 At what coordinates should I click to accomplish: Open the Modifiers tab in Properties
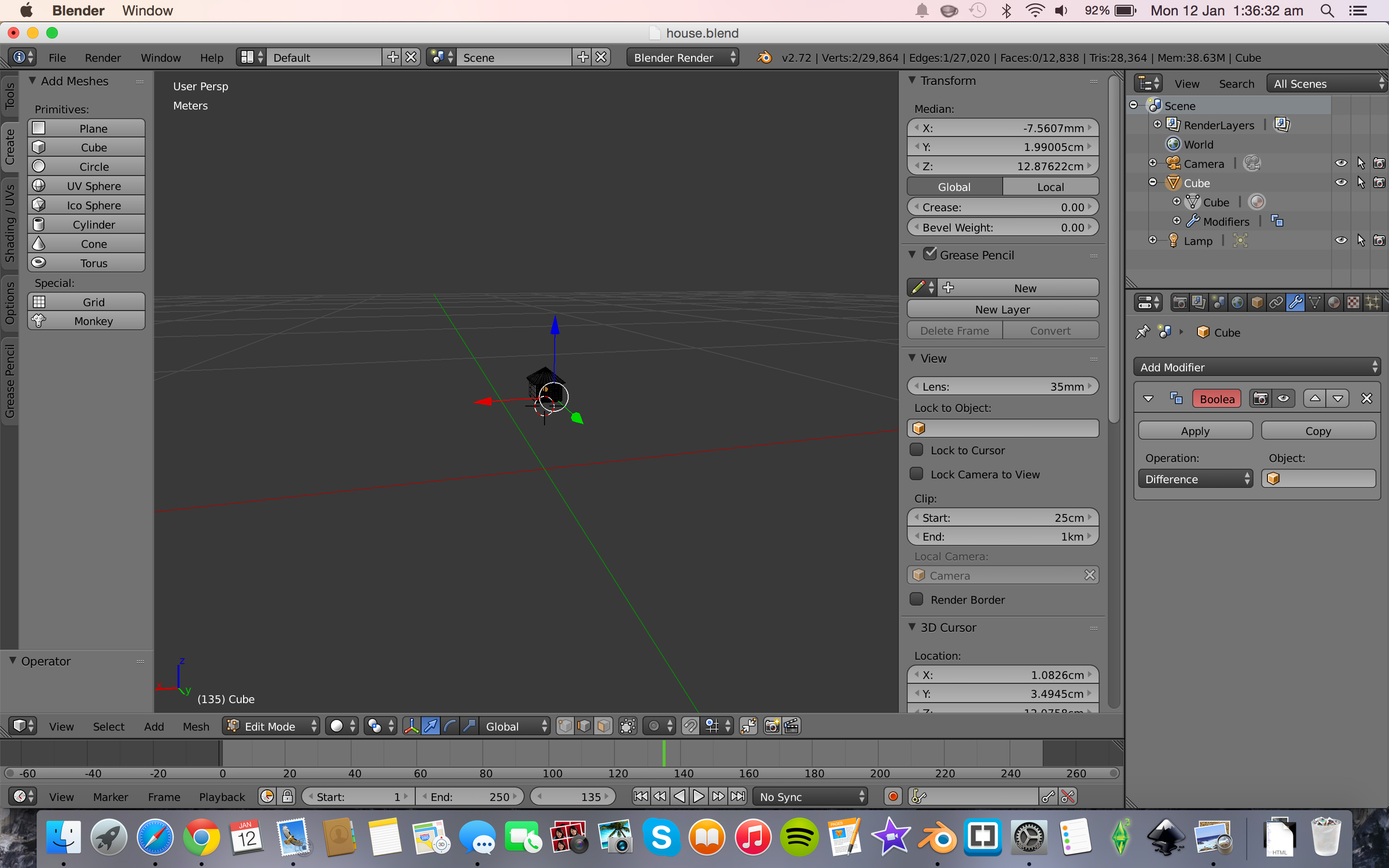[1296, 302]
